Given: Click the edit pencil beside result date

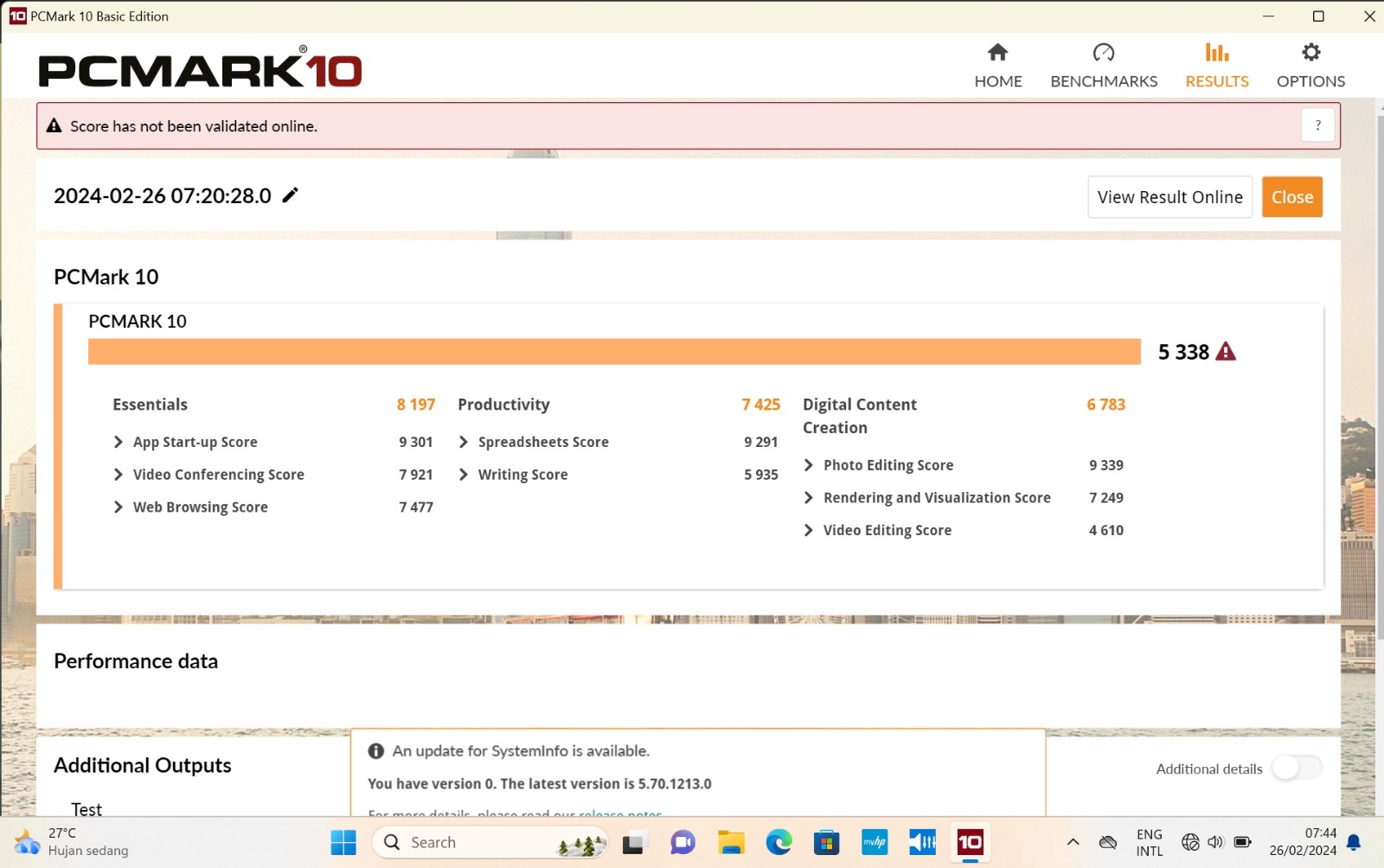Looking at the screenshot, I should click(x=291, y=195).
